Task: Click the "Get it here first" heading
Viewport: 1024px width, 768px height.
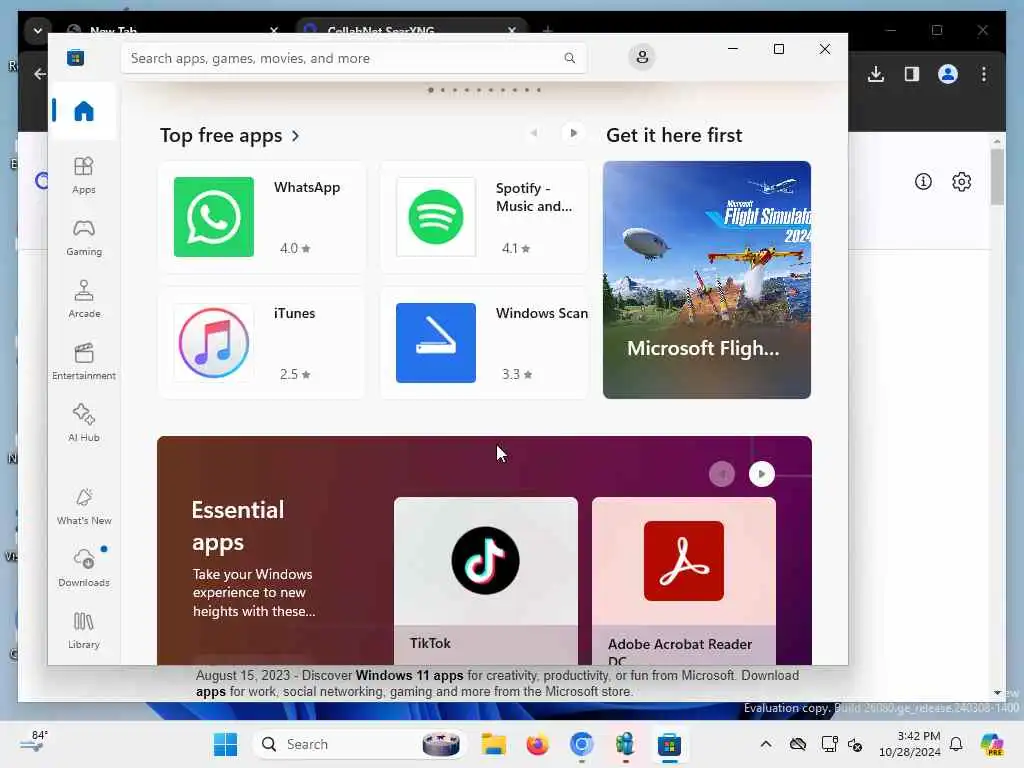Action: click(674, 135)
